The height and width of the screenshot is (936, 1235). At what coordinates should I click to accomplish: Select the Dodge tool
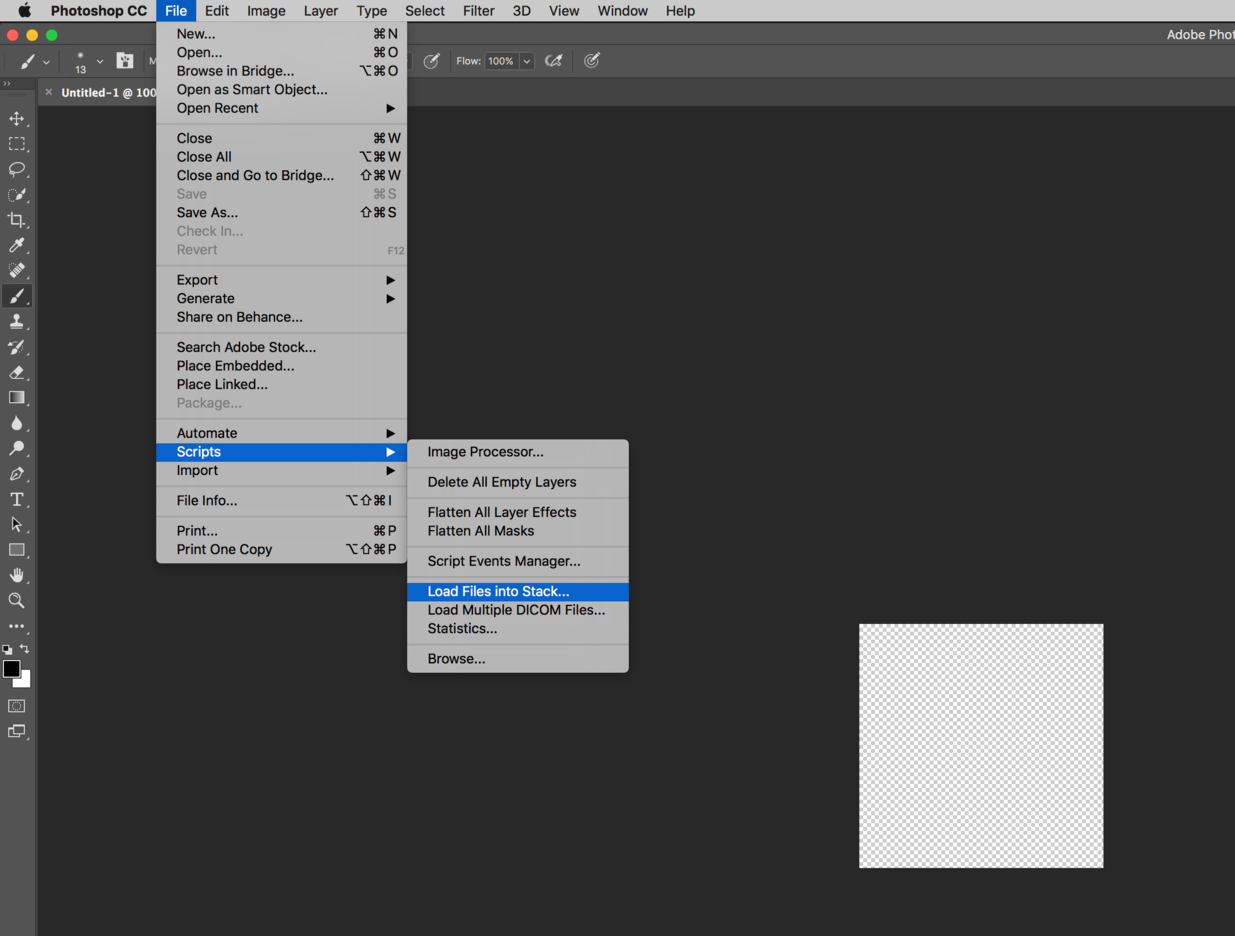pyautogui.click(x=17, y=449)
